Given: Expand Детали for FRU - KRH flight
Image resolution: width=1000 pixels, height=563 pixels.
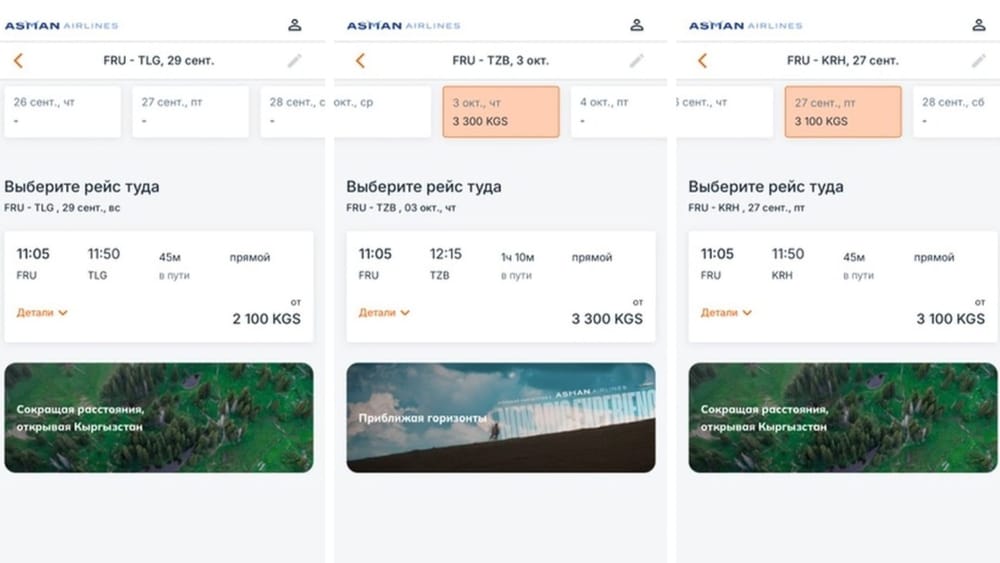Looking at the screenshot, I should click(x=726, y=312).
